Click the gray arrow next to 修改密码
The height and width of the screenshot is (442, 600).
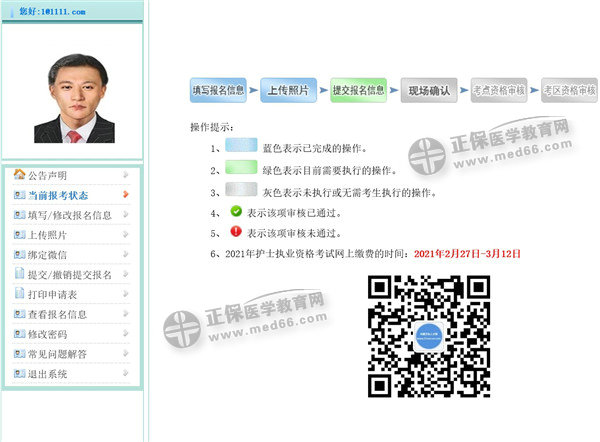pos(125,334)
